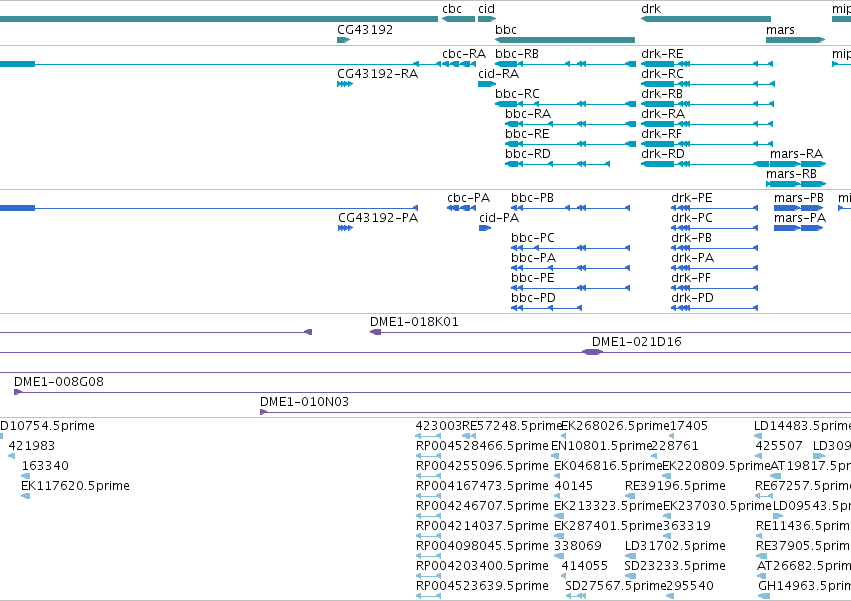Click mars-PB protein label
The image size is (851, 601).
pyautogui.click(x=799, y=198)
